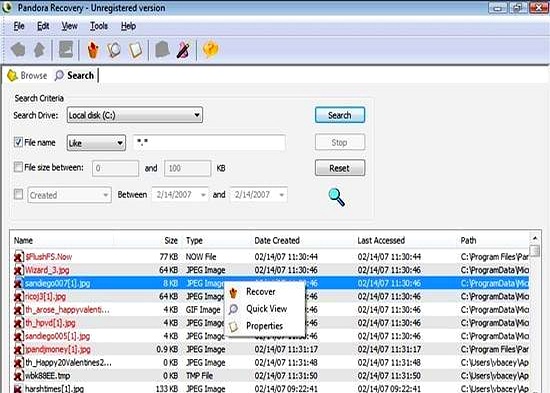Enable the Created date filter checkbox

[18, 194]
